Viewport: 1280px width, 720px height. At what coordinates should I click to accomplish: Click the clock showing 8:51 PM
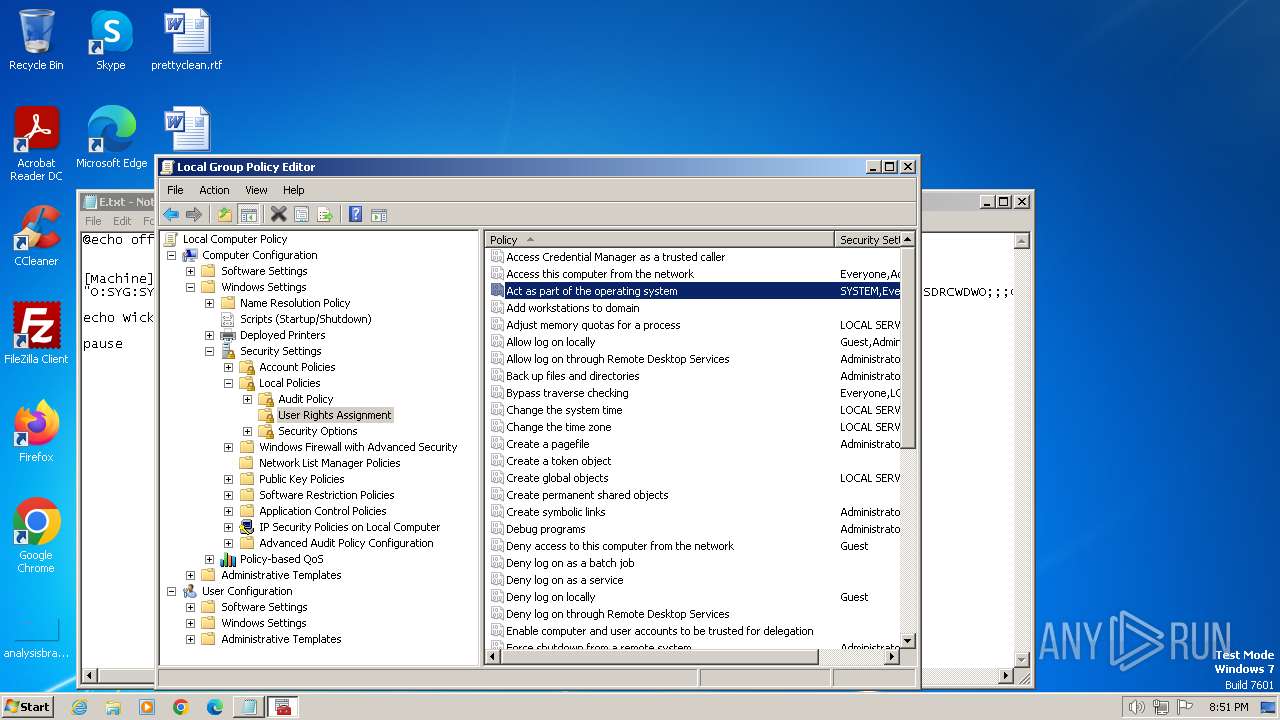(x=1229, y=707)
